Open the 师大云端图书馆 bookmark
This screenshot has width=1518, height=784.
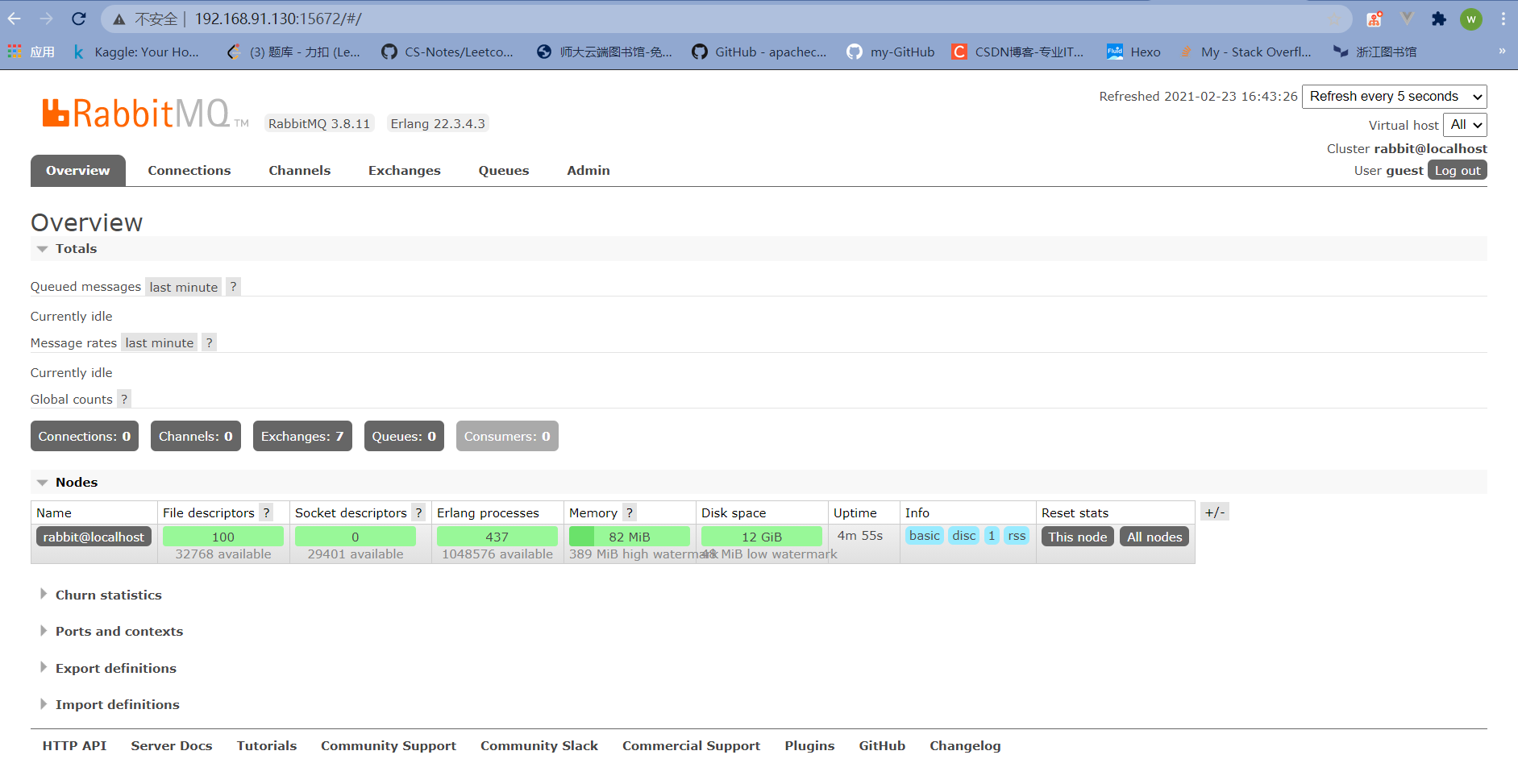point(605,52)
